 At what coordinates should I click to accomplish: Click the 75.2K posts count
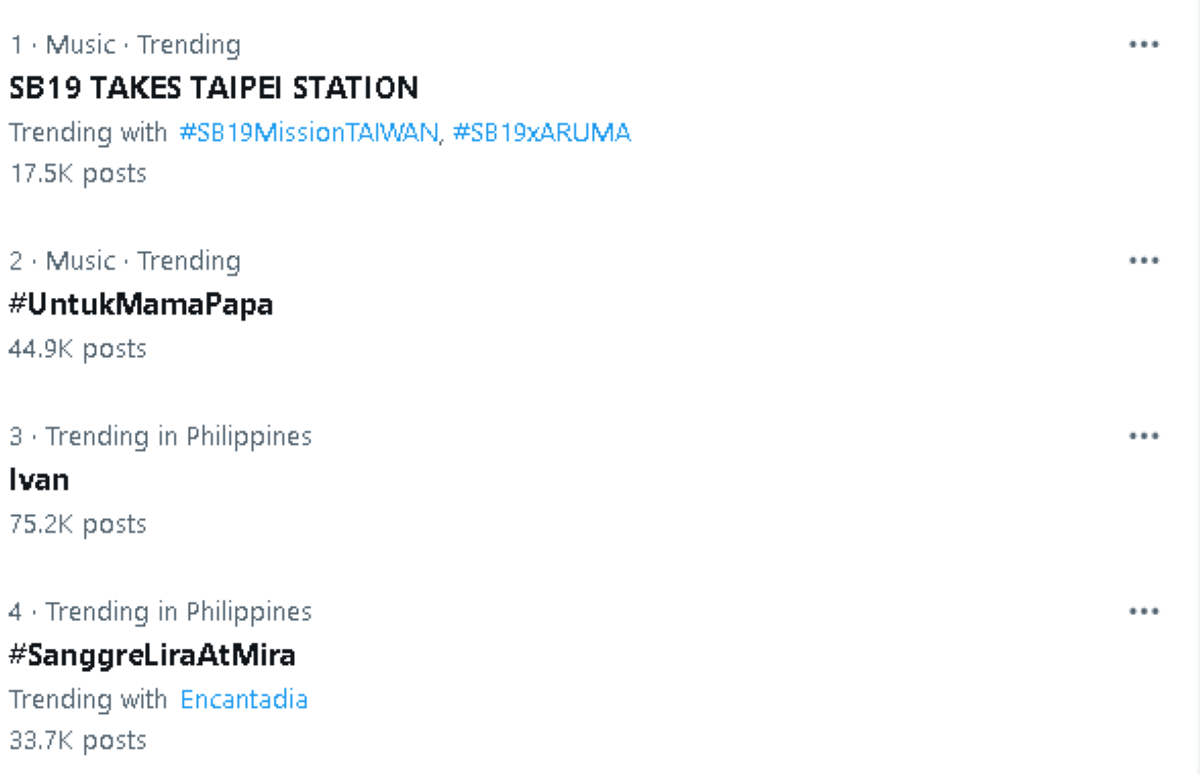tap(78, 524)
